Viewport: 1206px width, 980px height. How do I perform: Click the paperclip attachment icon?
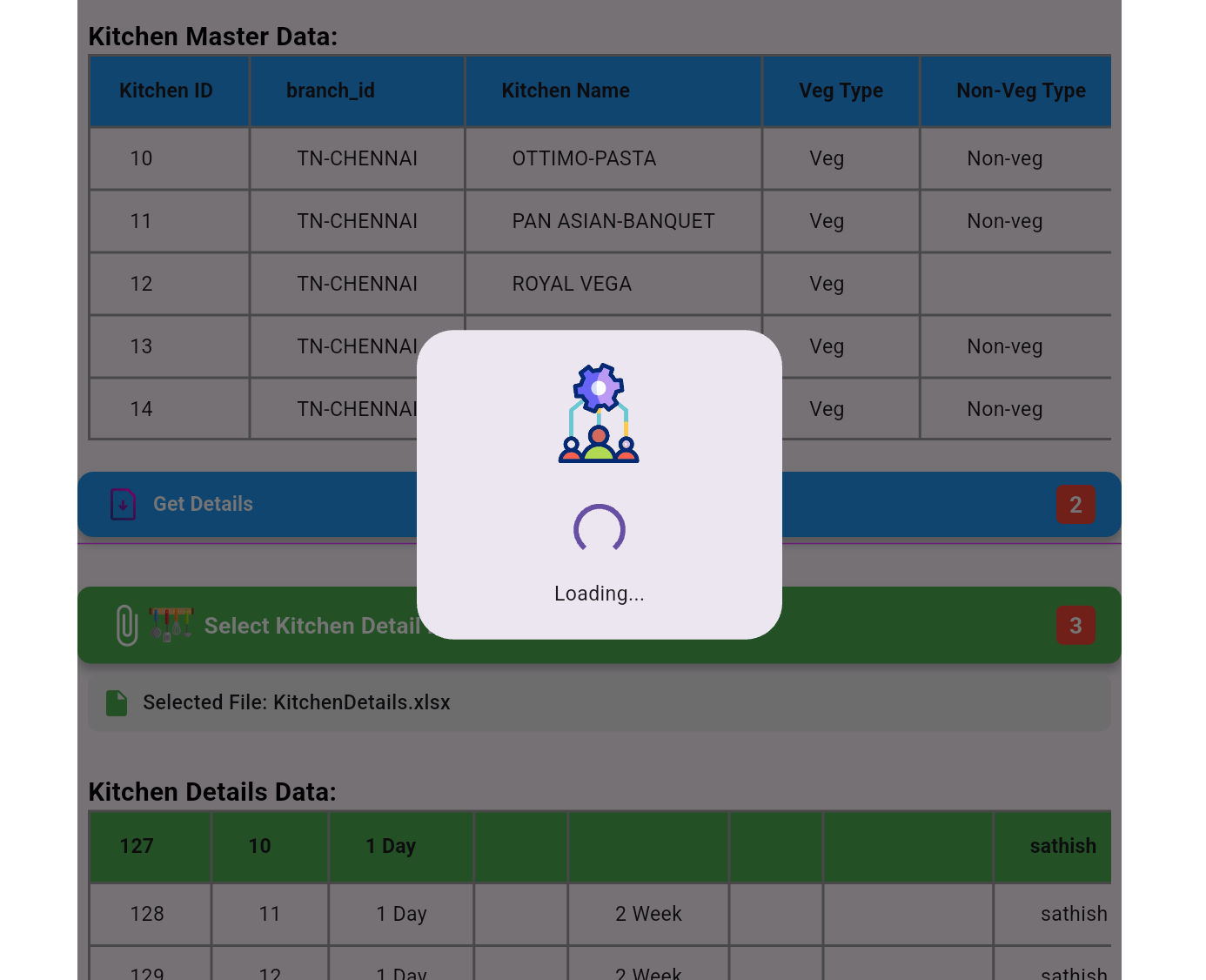pyautogui.click(x=127, y=625)
